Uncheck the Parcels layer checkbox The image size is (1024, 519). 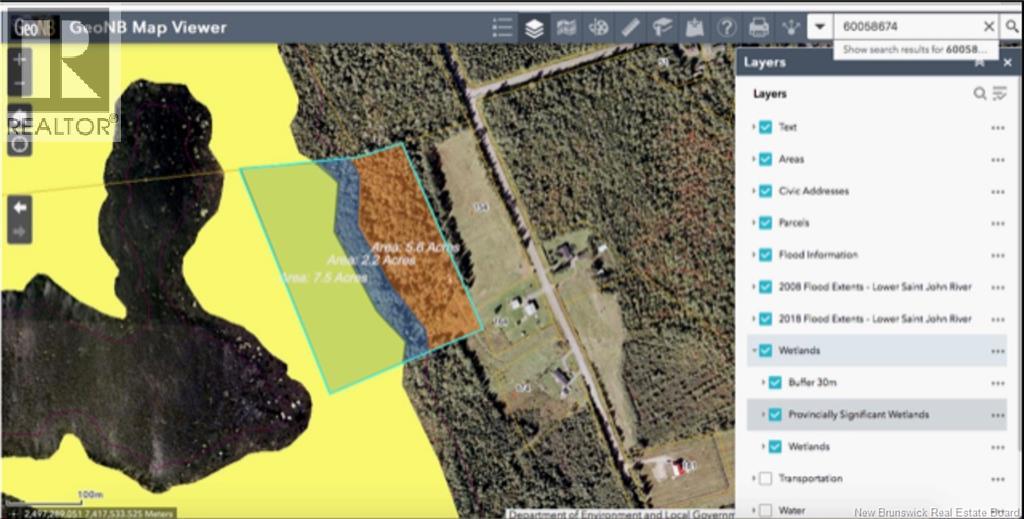pyautogui.click(x=765, y=223)
